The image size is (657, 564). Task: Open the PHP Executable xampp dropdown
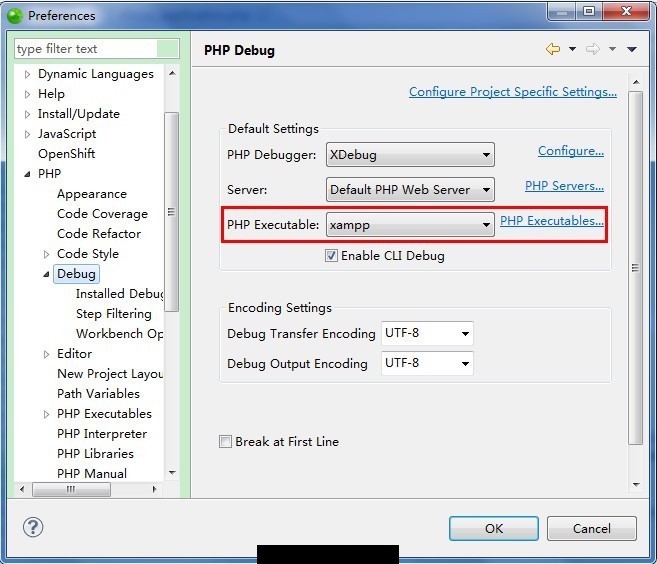coord(410,225)
